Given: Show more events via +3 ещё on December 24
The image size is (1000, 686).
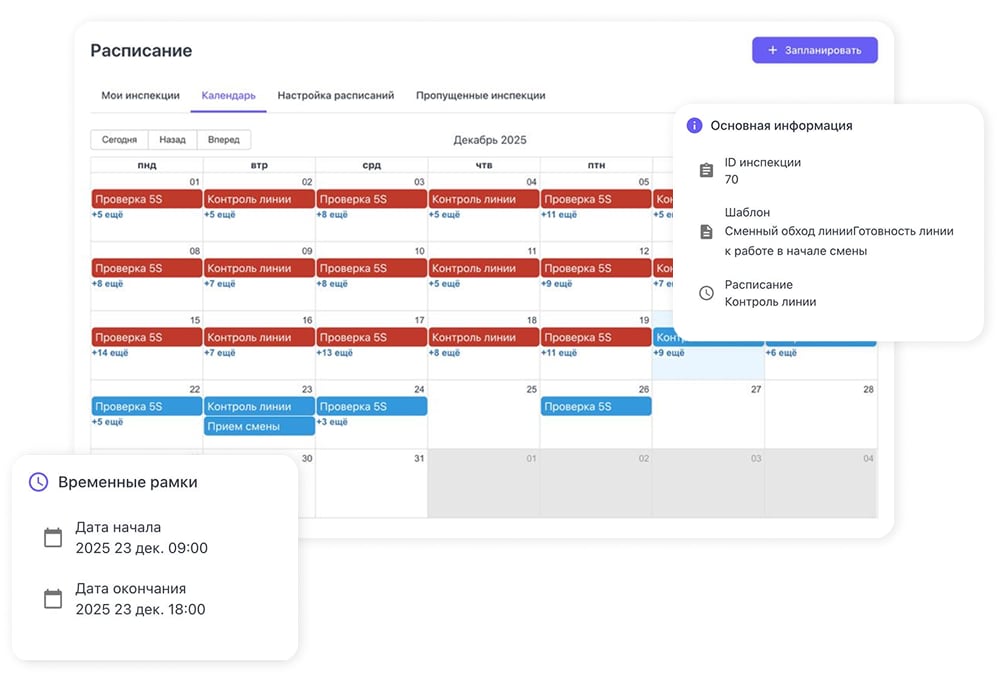Looking at the screenshot, I should 332,422.
